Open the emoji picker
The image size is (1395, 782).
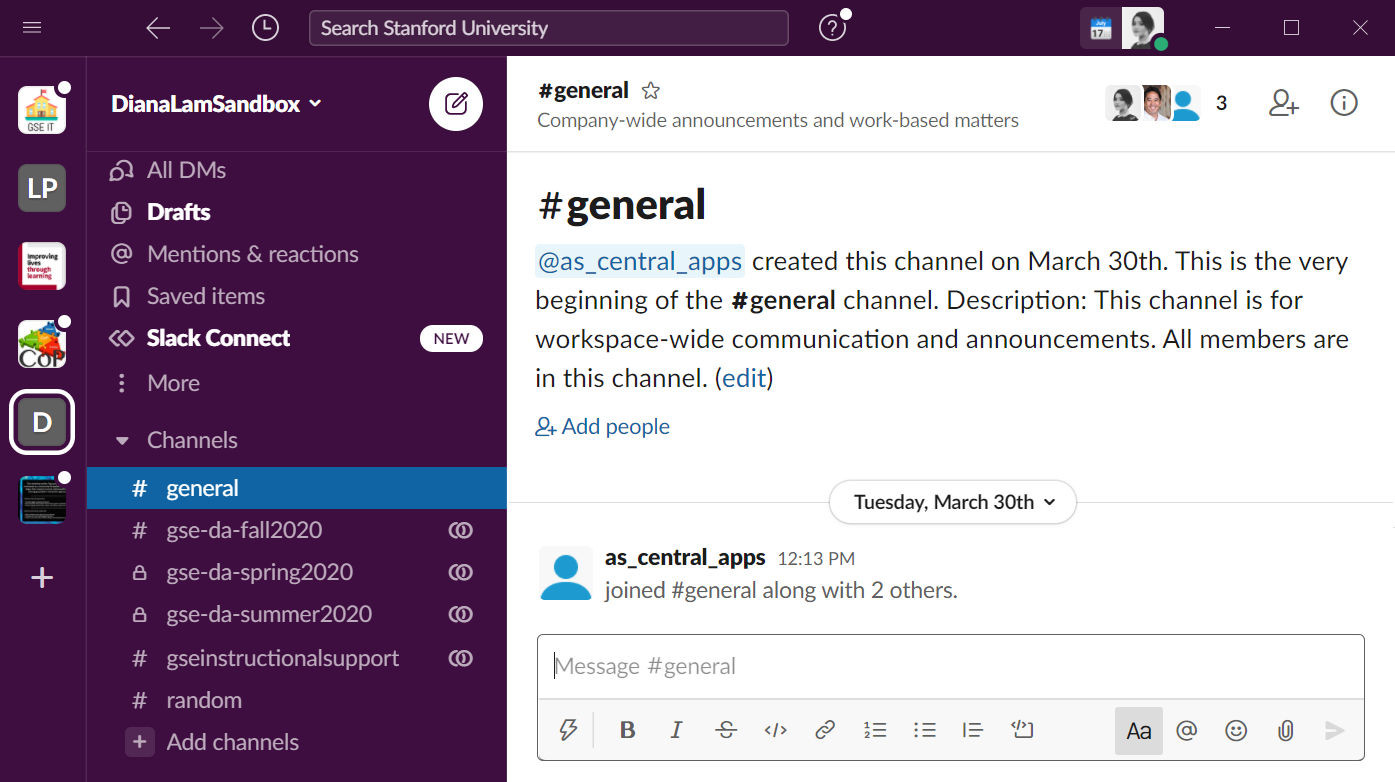point(1236,731)
